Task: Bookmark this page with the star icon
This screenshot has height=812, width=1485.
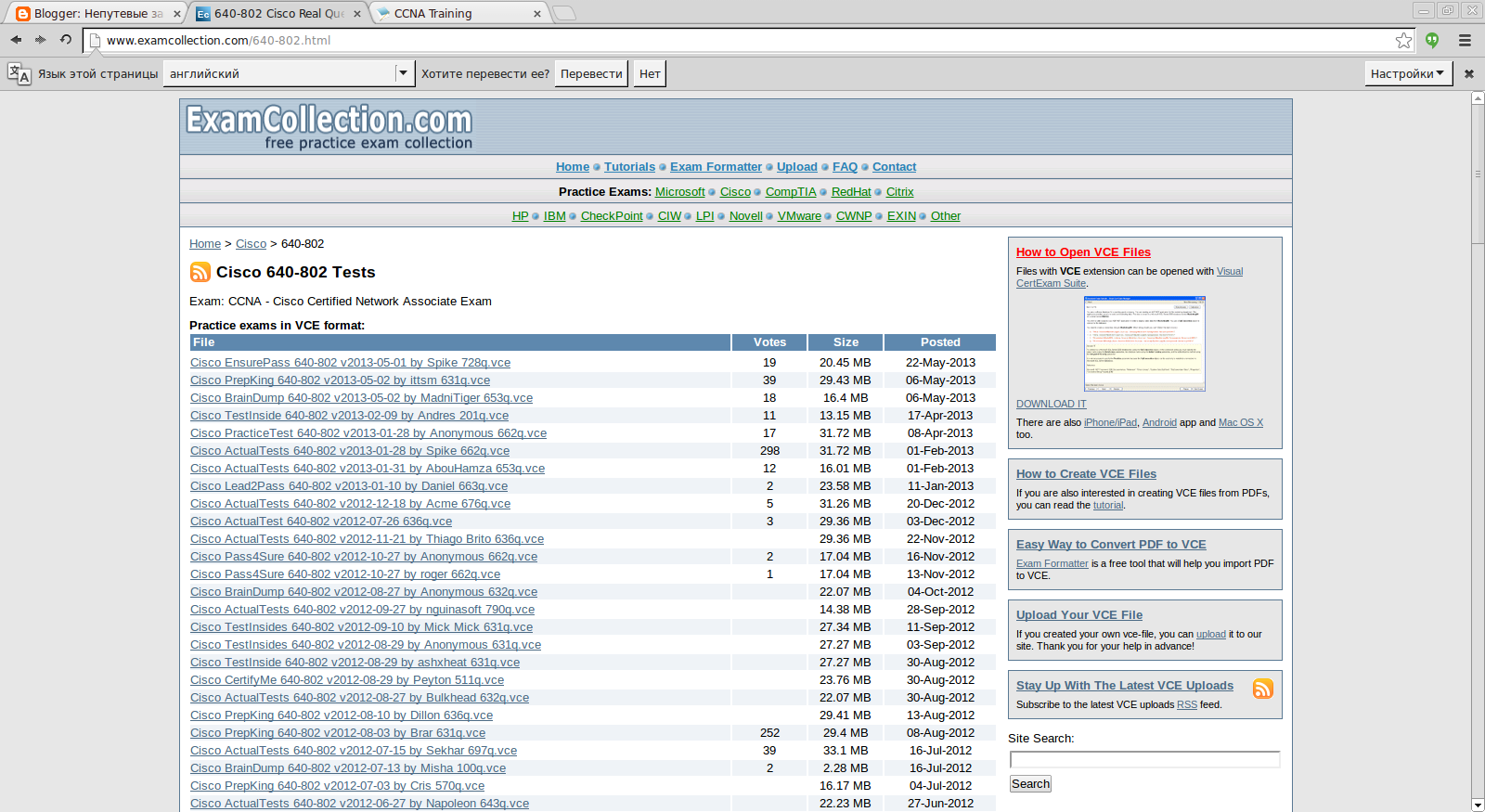Action: pos(1404,40)
